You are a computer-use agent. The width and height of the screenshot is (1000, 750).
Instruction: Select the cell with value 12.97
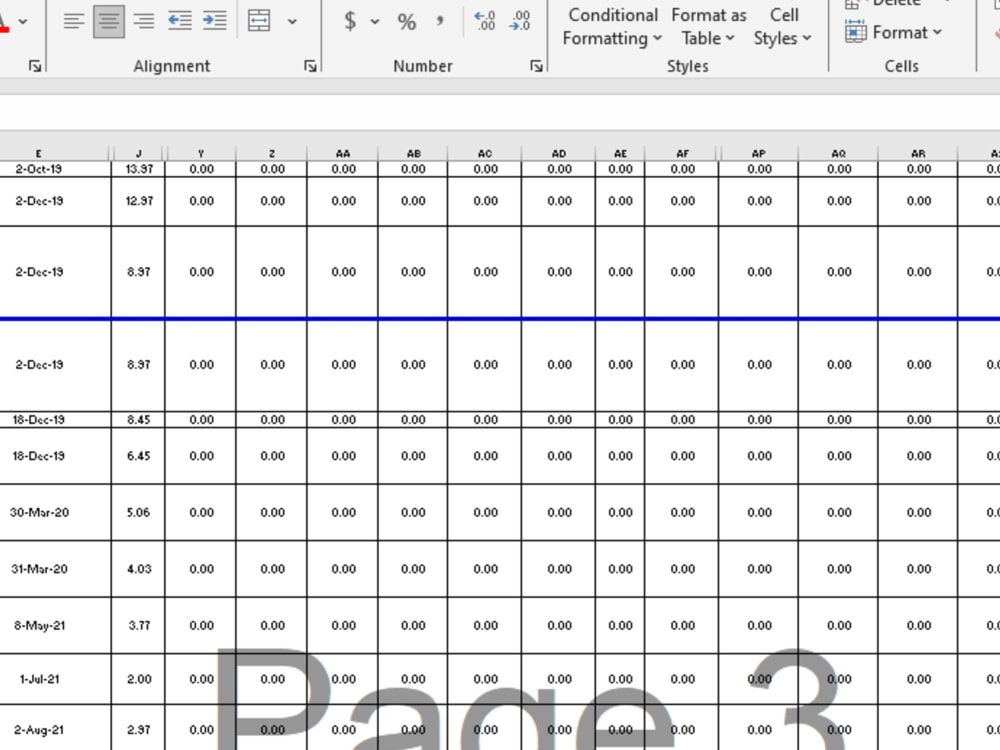click(138, 201)
